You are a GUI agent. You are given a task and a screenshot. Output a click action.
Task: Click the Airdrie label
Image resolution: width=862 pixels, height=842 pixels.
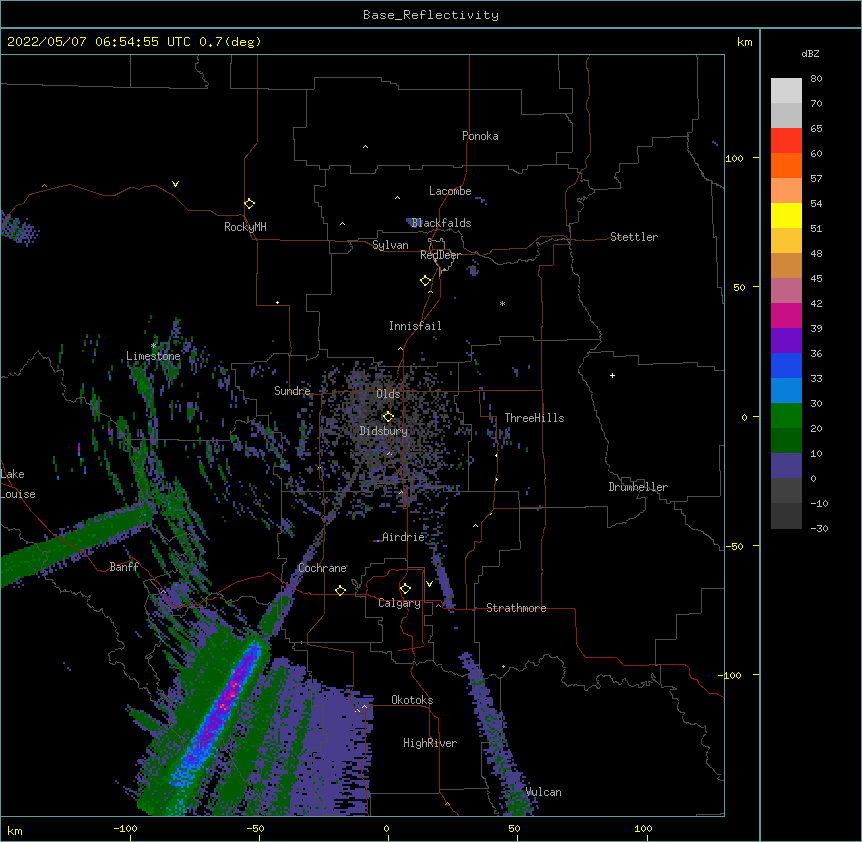pos(404,537)
